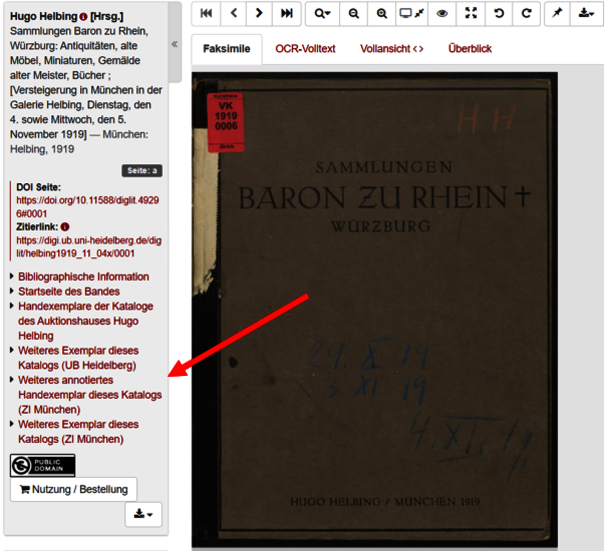
Task: Rotate the page counterclockwise
Action: (499, 14)
